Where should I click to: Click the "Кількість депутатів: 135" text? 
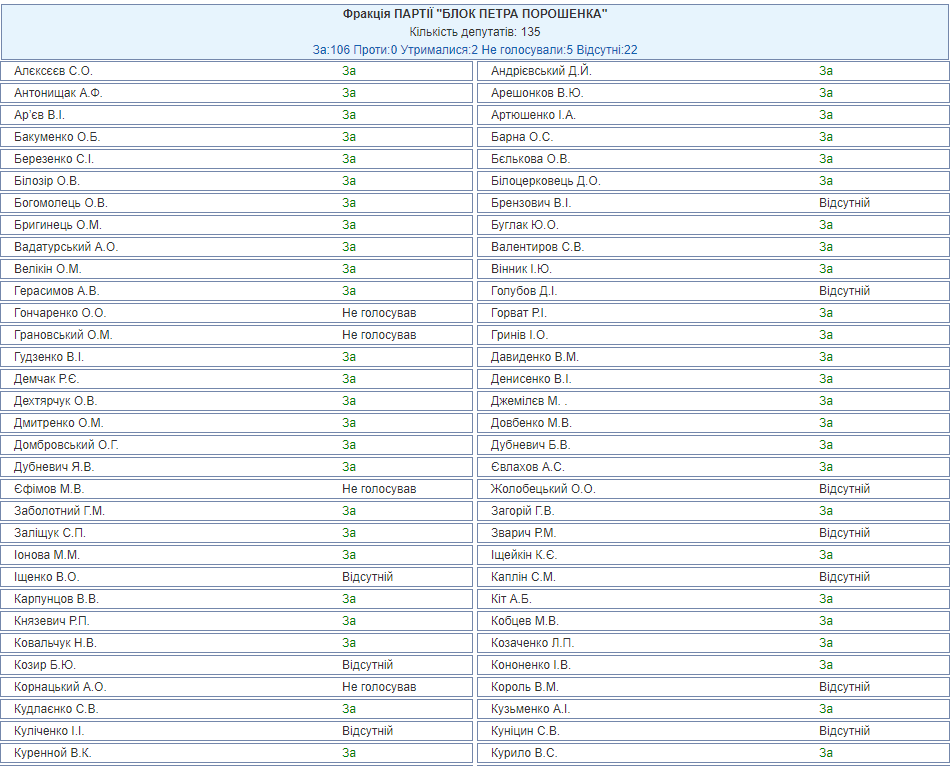tap(475, 32)
